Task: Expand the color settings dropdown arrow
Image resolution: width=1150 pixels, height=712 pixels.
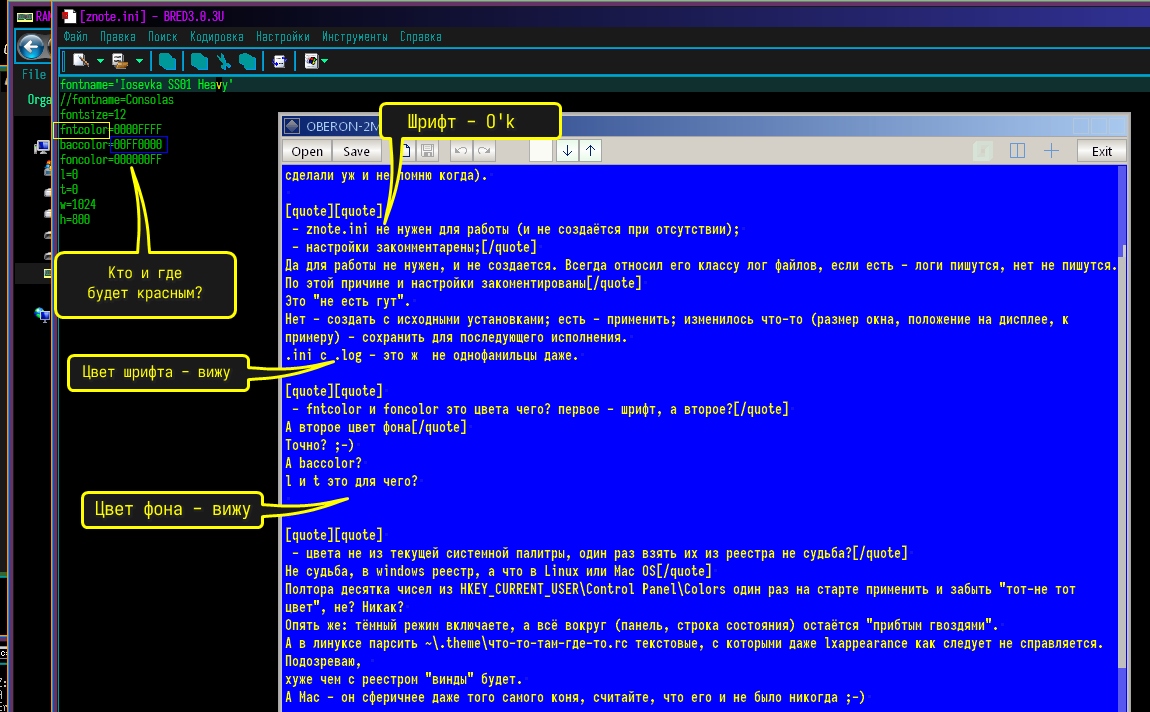Action: coord(325,62)
